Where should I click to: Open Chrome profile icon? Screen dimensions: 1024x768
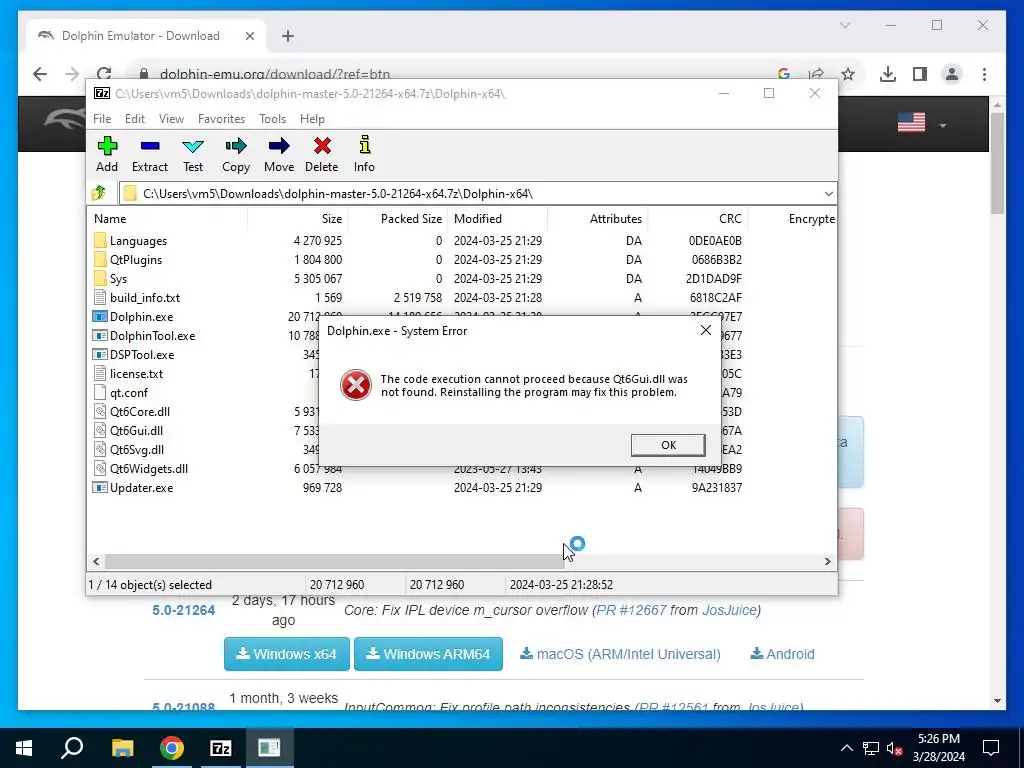tap(952, 74)
